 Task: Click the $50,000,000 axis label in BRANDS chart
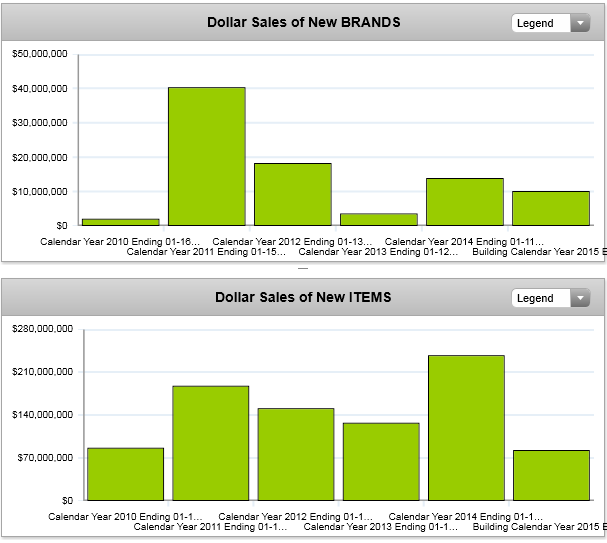point(39,54)
